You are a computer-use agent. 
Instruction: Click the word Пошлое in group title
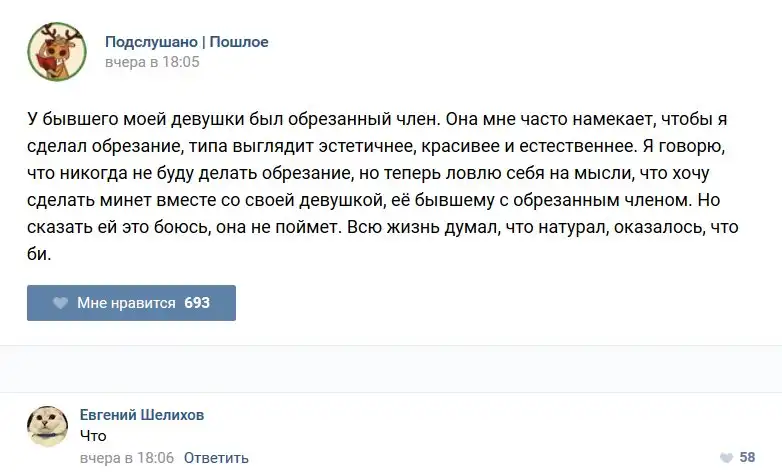[239, 42]
